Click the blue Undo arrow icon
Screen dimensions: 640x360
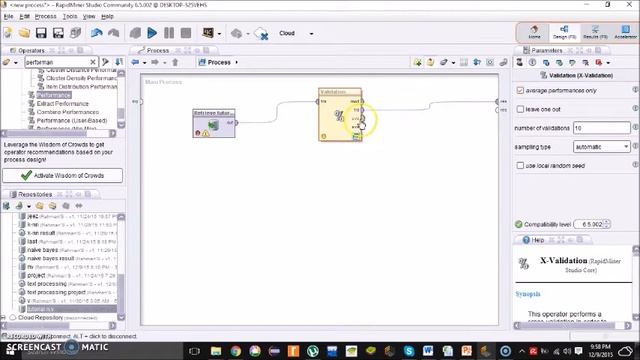(96, 33)
